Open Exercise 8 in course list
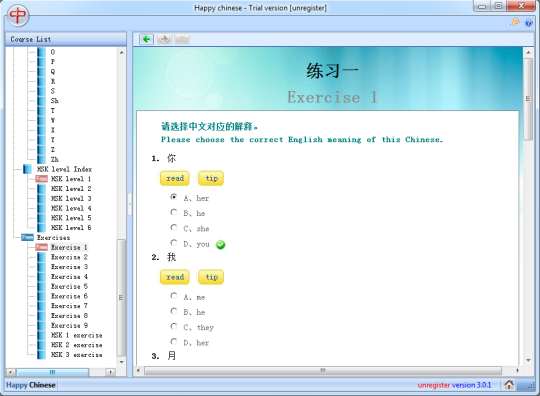Image resolution: width=540 pixels, height=396 pixels. [69, 316]
